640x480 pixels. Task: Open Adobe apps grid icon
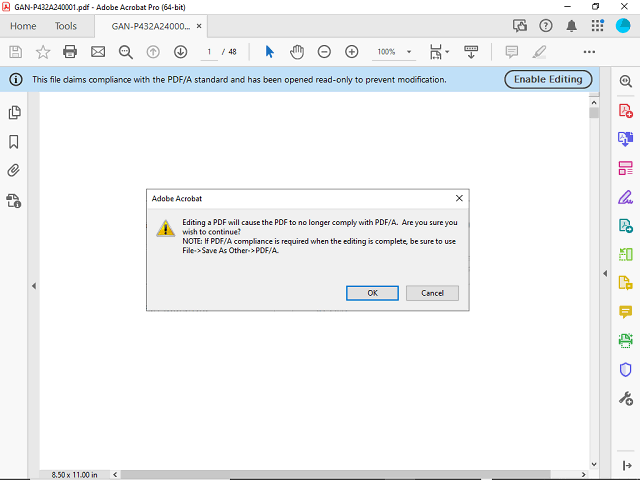598,25
